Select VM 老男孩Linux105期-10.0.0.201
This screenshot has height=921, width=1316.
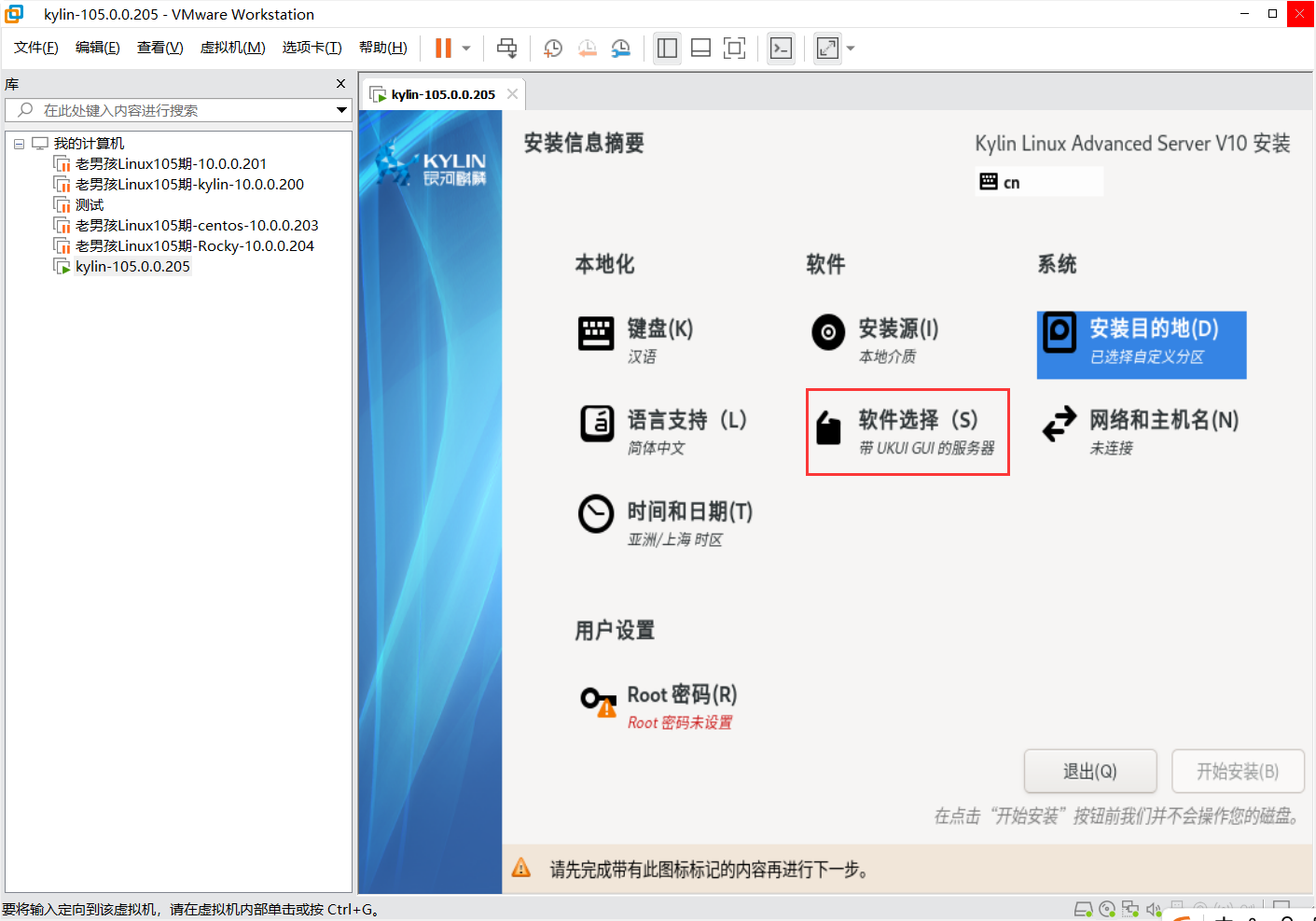[171, 164]
